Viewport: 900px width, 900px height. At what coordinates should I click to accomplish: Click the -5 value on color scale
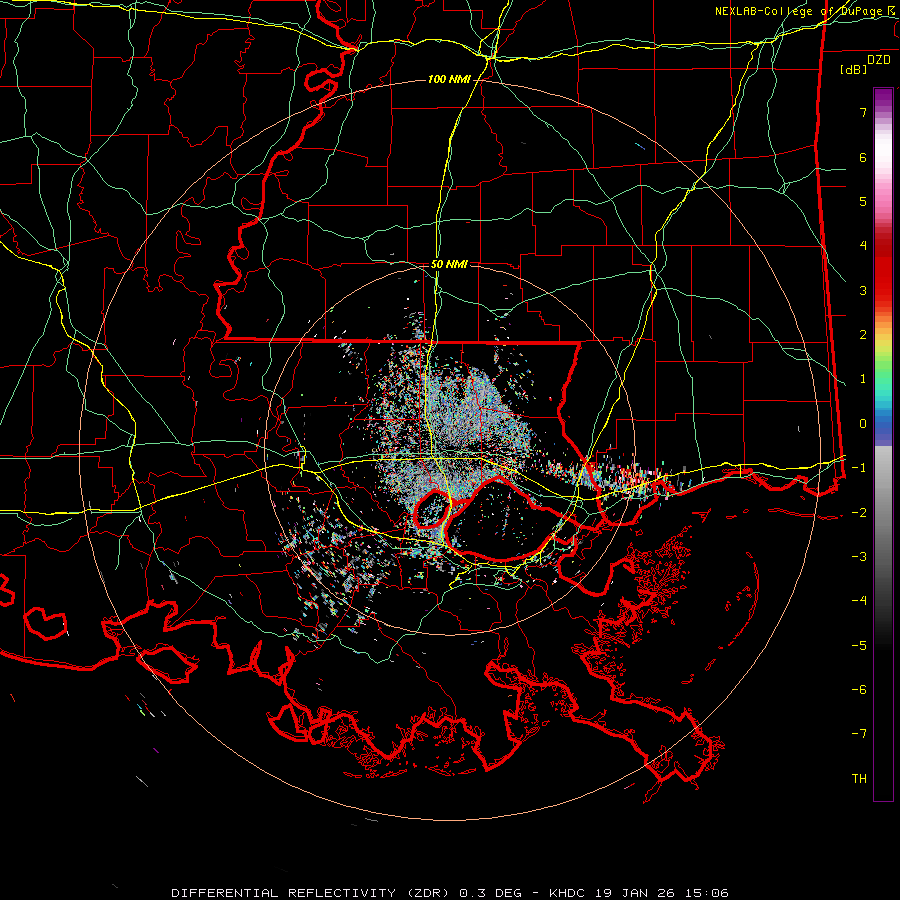coord(859,646)
